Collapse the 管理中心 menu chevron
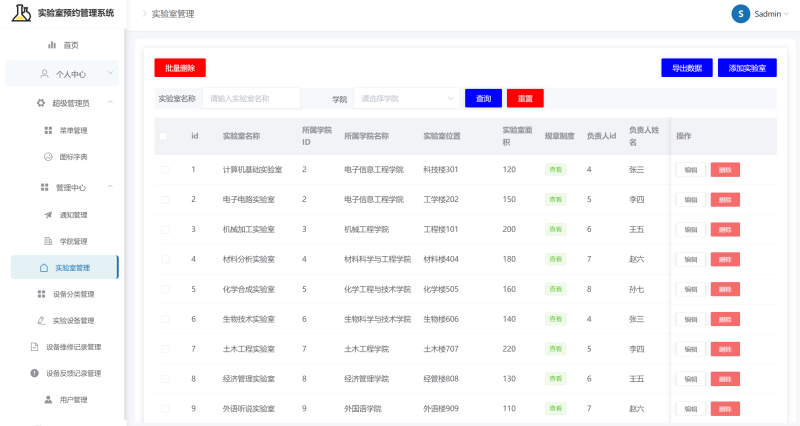800x426 pixels. click(110, 187)
